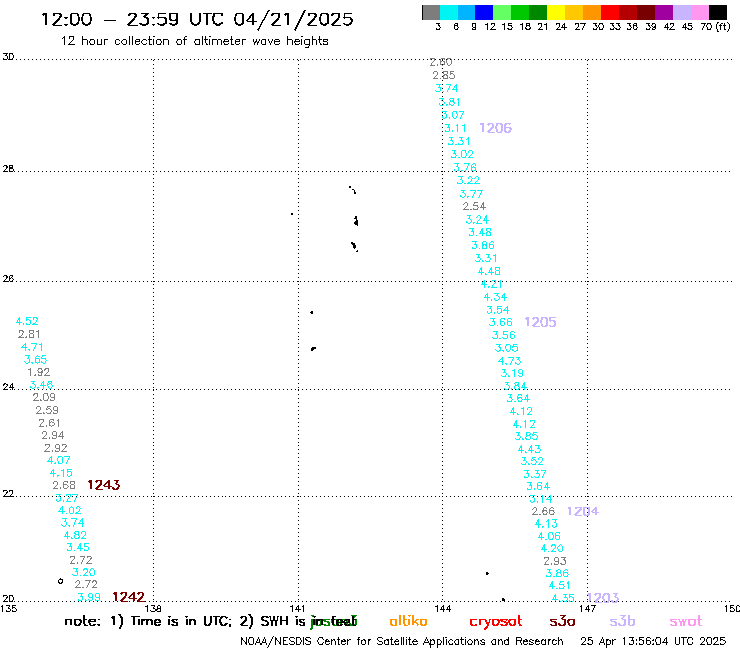Click the cyan legend swatch before 6
The width and height of the screenshot is (740, 650).
[449, 12]
